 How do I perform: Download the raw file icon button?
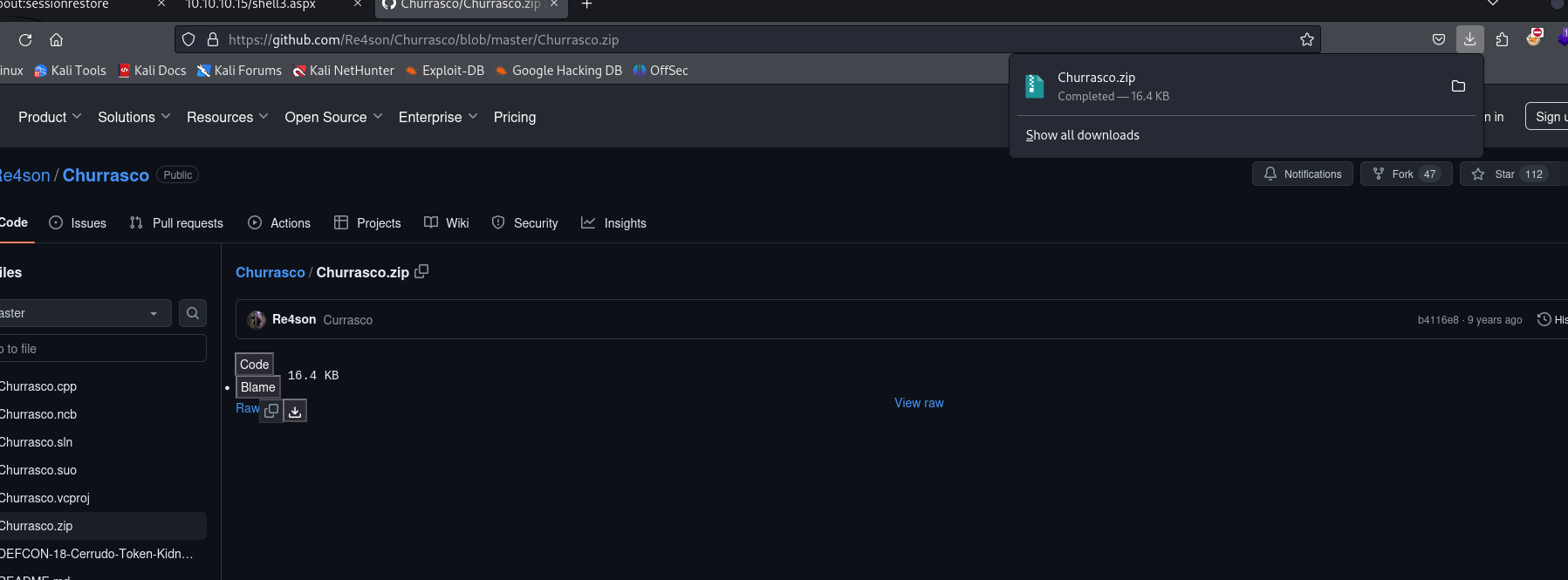[295, 411]
